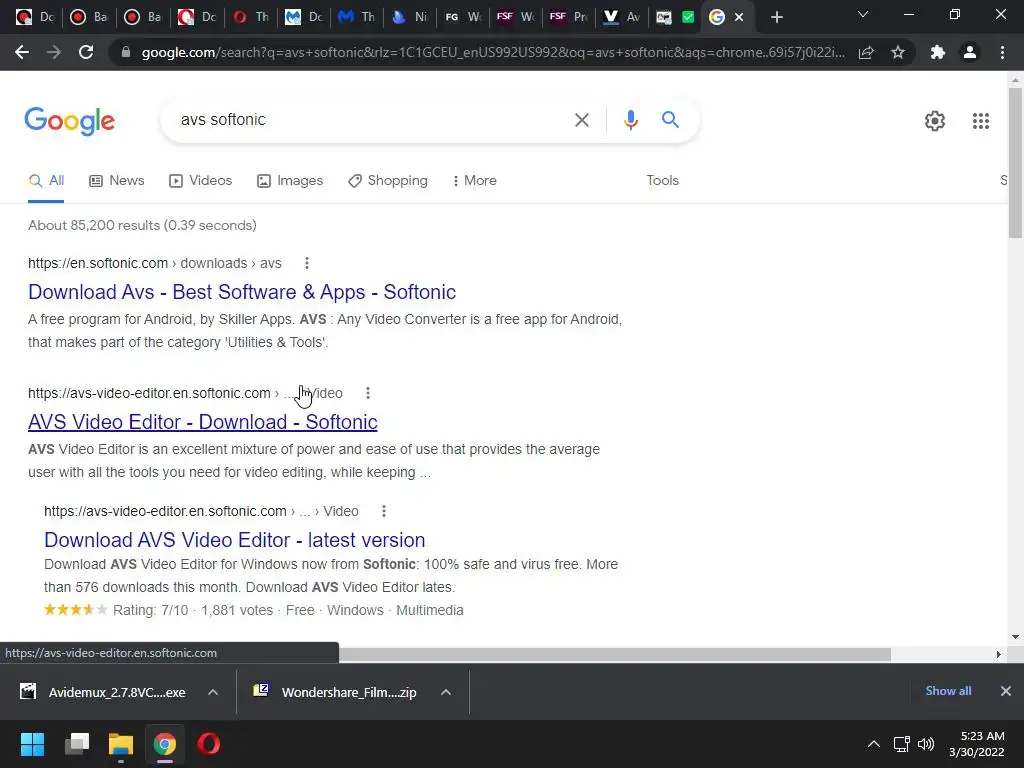Screen dimensions: 1024x768
Task: Show hidden system tray icons
Action: pyautogui.click(x=873, y=744)
